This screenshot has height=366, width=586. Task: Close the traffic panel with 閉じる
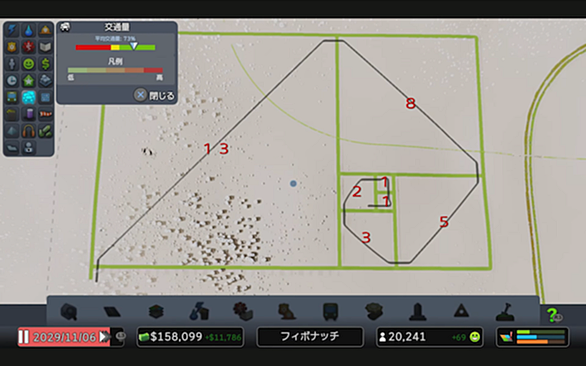click(x=154, y=95)
